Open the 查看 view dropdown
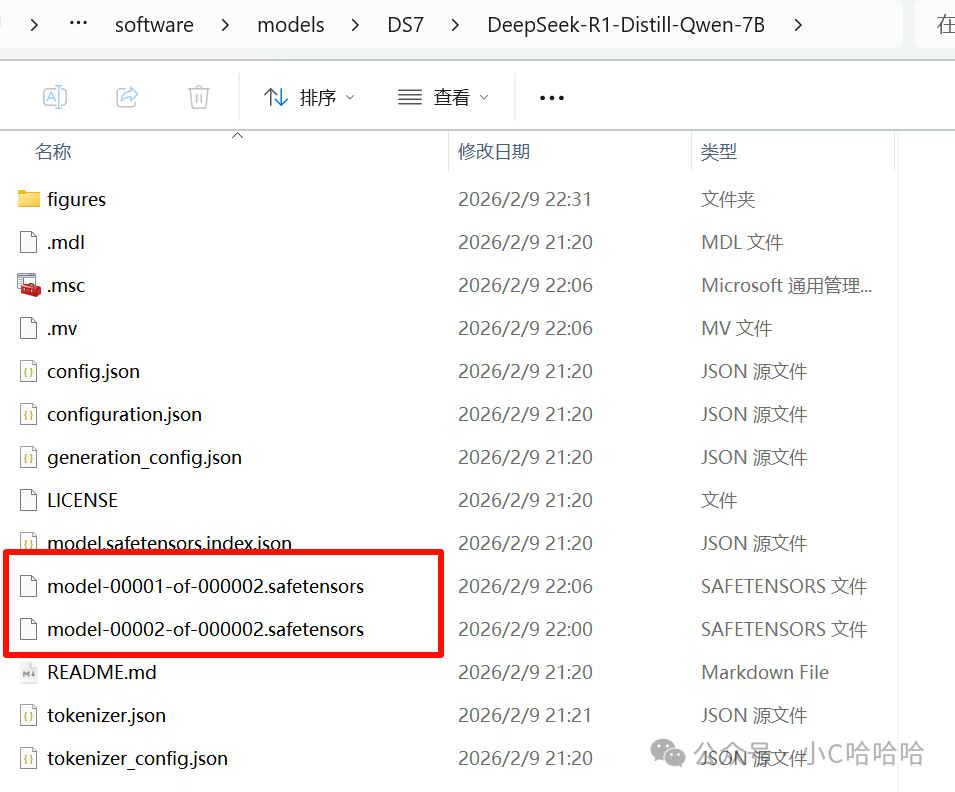The width and height of the screenshot is (955, 792). click(x=443, y=97)
